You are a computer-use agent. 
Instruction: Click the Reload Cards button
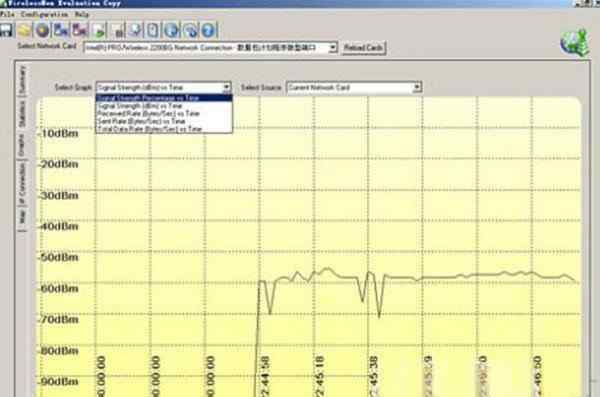[363, 48]
